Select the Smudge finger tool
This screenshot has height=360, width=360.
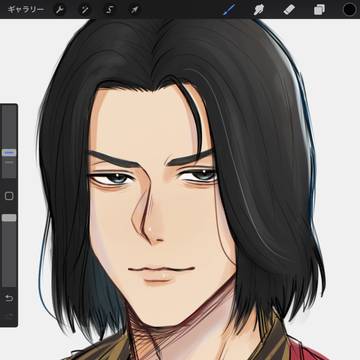click(258, 10)
